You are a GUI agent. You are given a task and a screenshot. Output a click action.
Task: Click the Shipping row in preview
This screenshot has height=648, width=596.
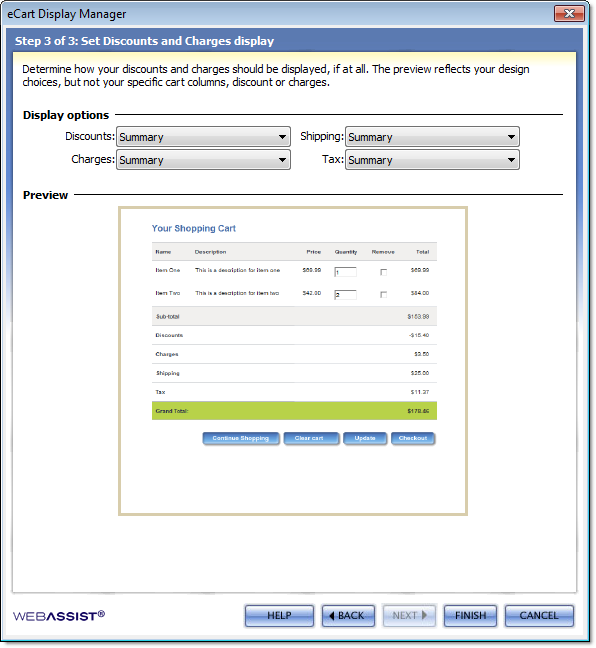294,373
